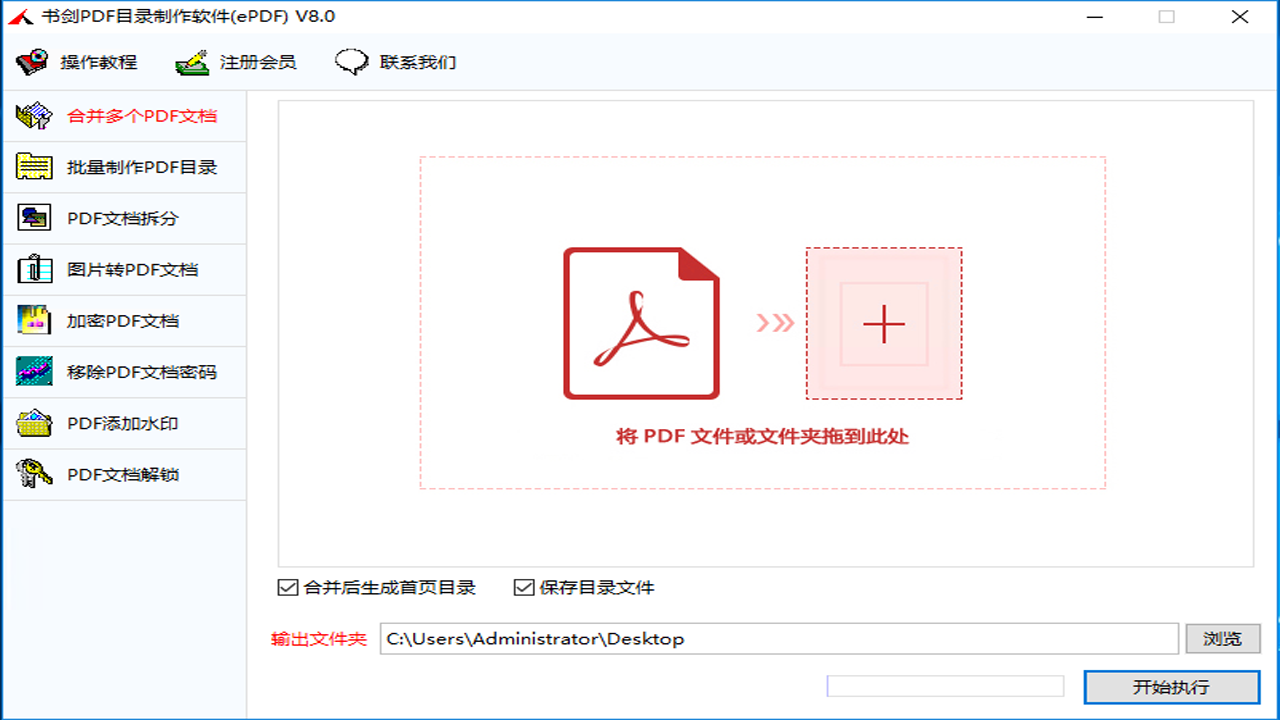Uncheck 合并后生成首页目录 option

285,588
